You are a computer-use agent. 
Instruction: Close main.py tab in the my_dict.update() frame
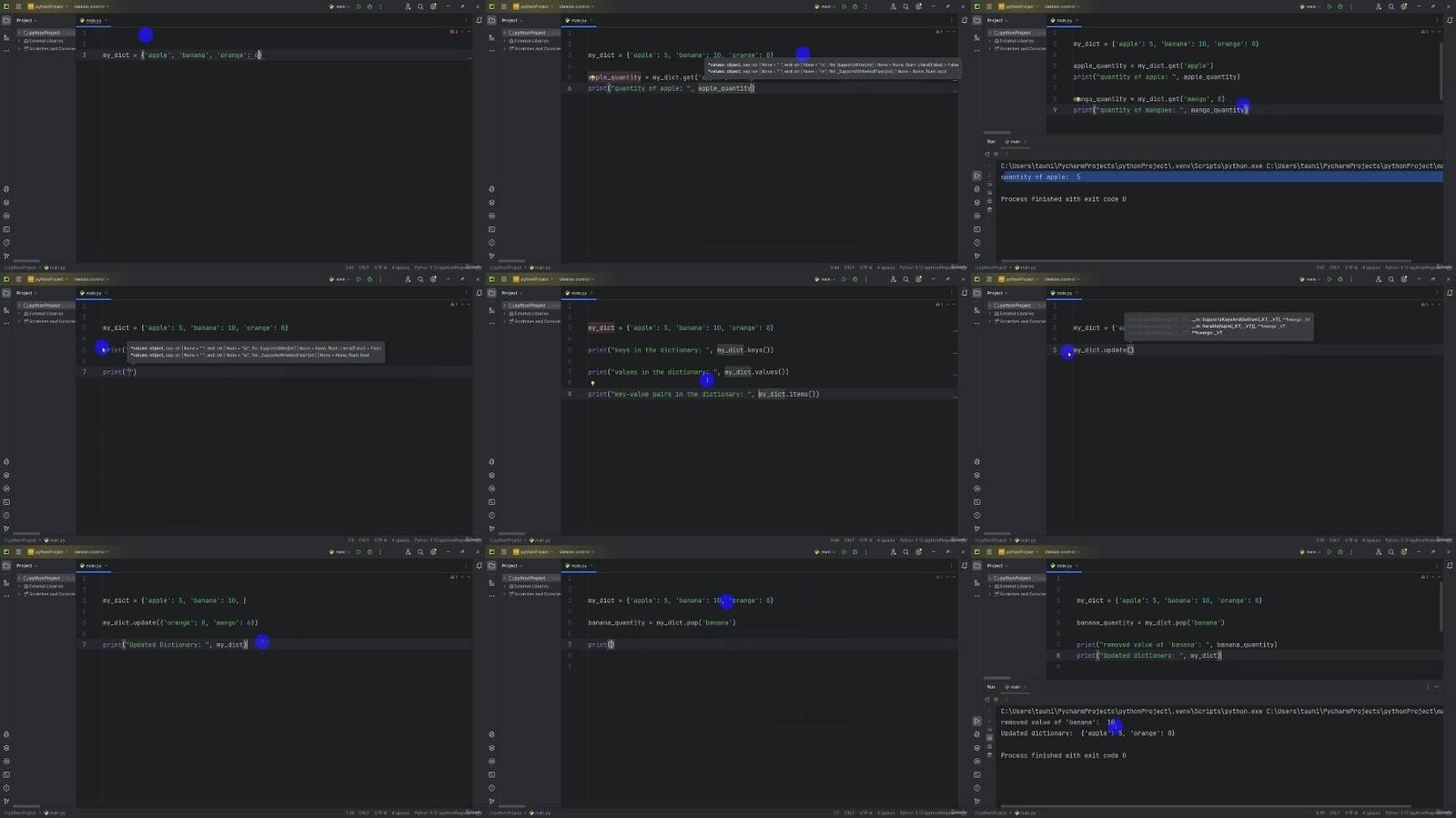[x=1077, y=293]
